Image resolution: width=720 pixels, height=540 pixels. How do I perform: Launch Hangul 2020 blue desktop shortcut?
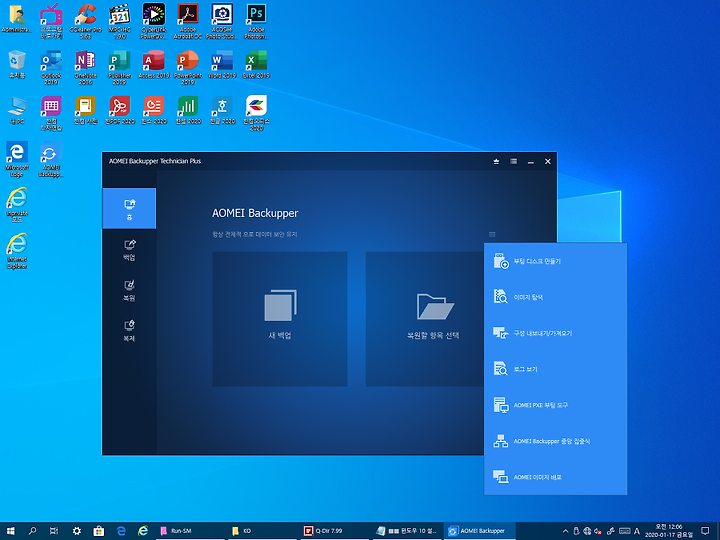[222, 111]
